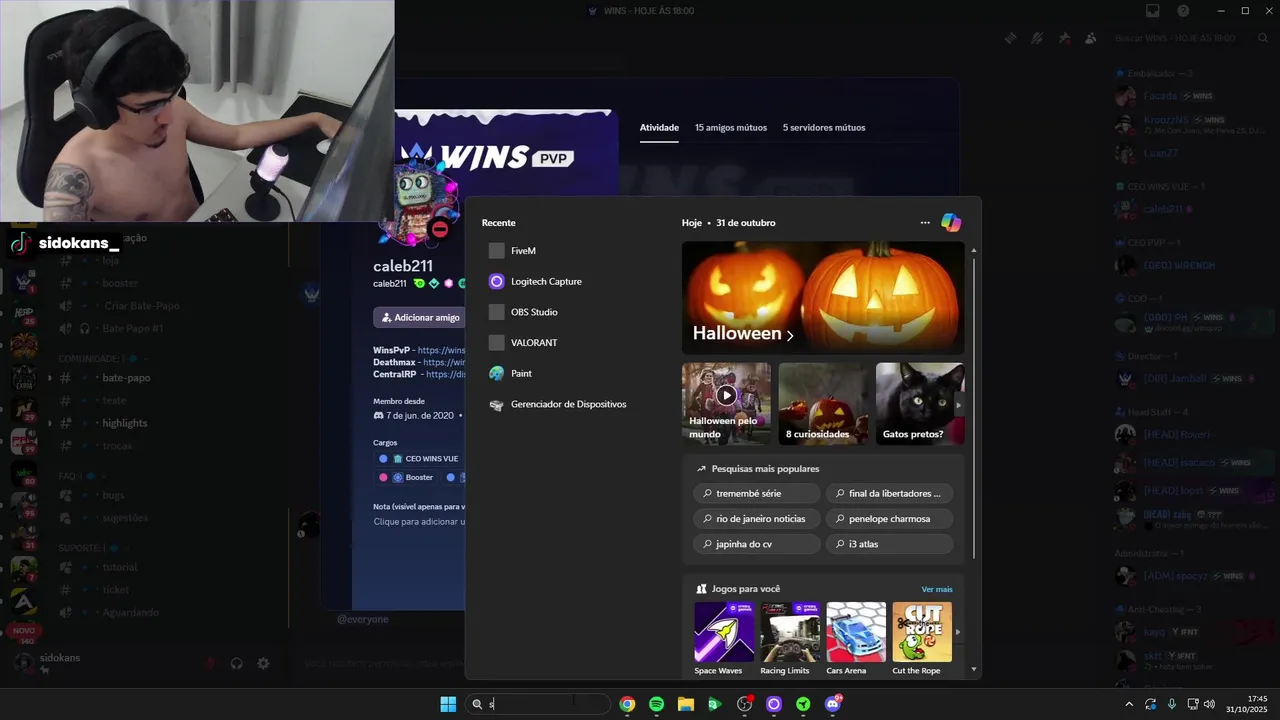Viewport: 1280px width, 720px height.
Task: Search for tremembé série suggestion
Action: click(x=757, y=494)
